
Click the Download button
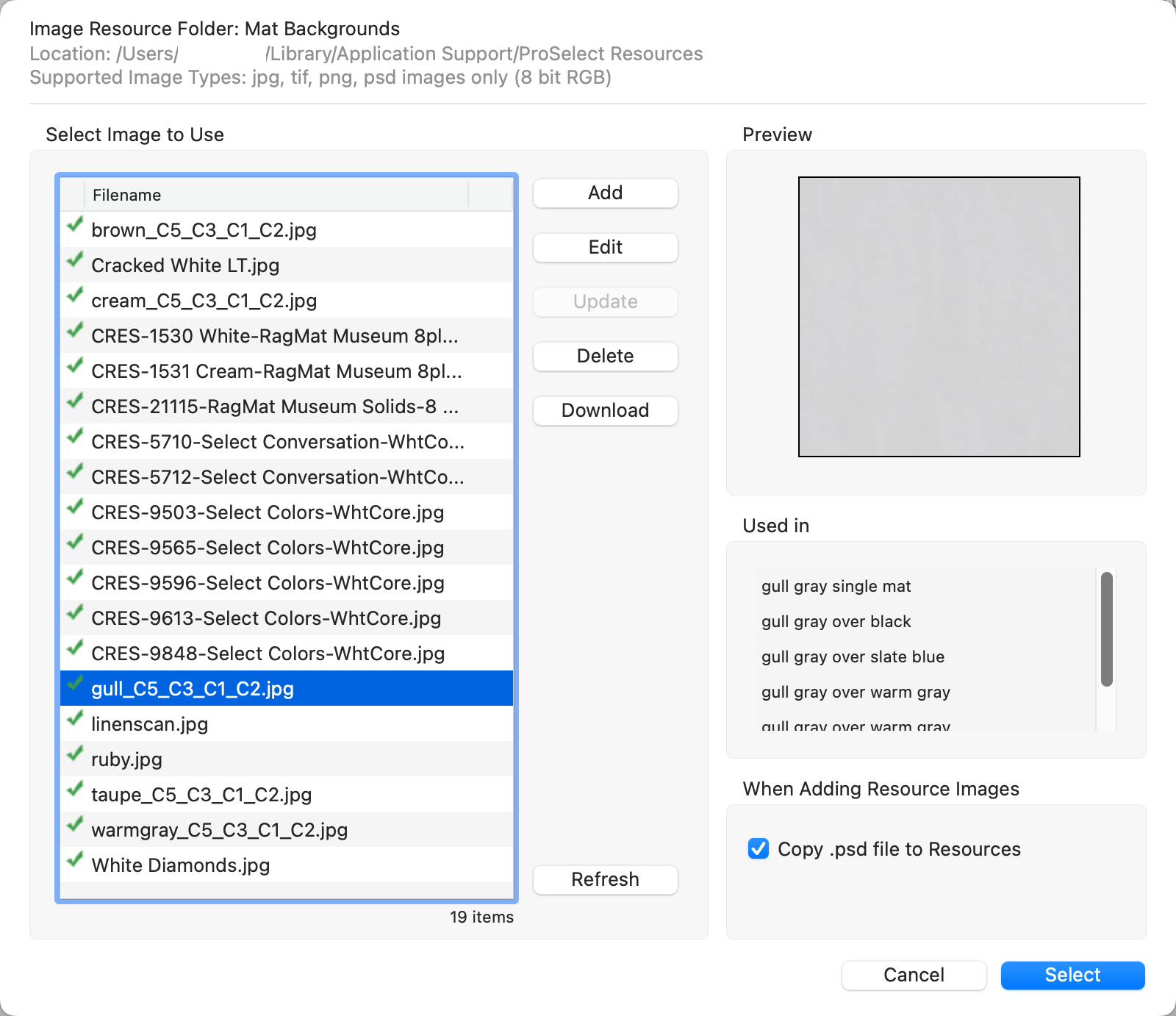(x=605, y=410)
